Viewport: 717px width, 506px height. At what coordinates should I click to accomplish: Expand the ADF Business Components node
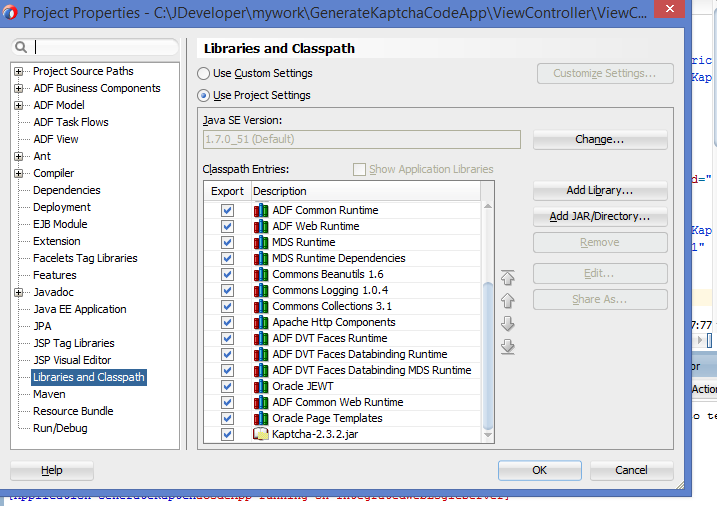coord(18,88)
